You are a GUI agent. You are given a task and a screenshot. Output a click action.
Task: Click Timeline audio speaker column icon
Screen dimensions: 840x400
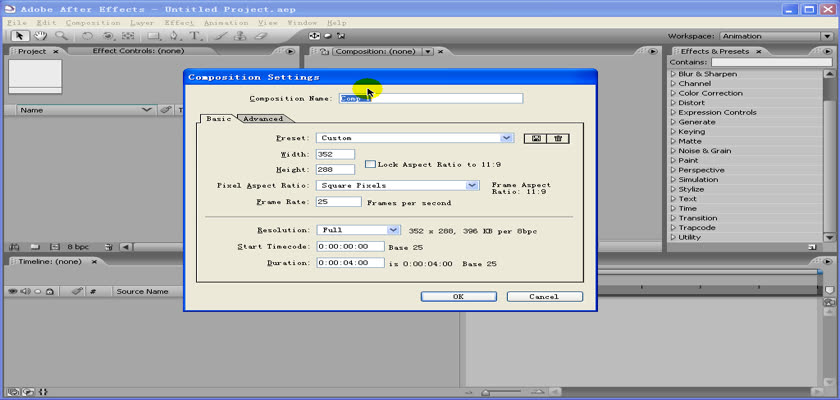point(26,291)
